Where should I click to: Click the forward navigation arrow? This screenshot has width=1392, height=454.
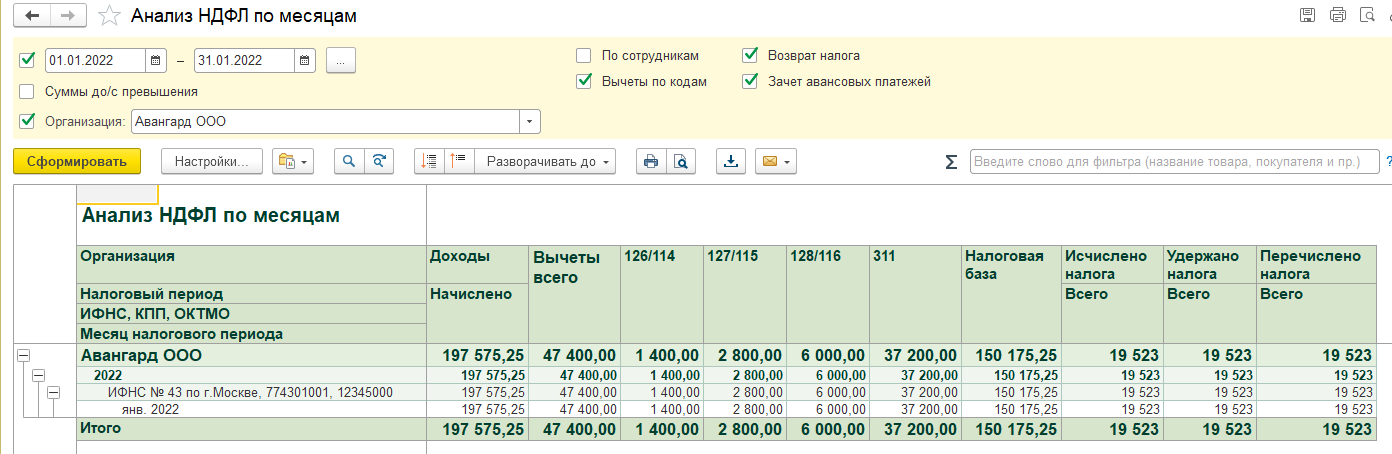(67, 16)
